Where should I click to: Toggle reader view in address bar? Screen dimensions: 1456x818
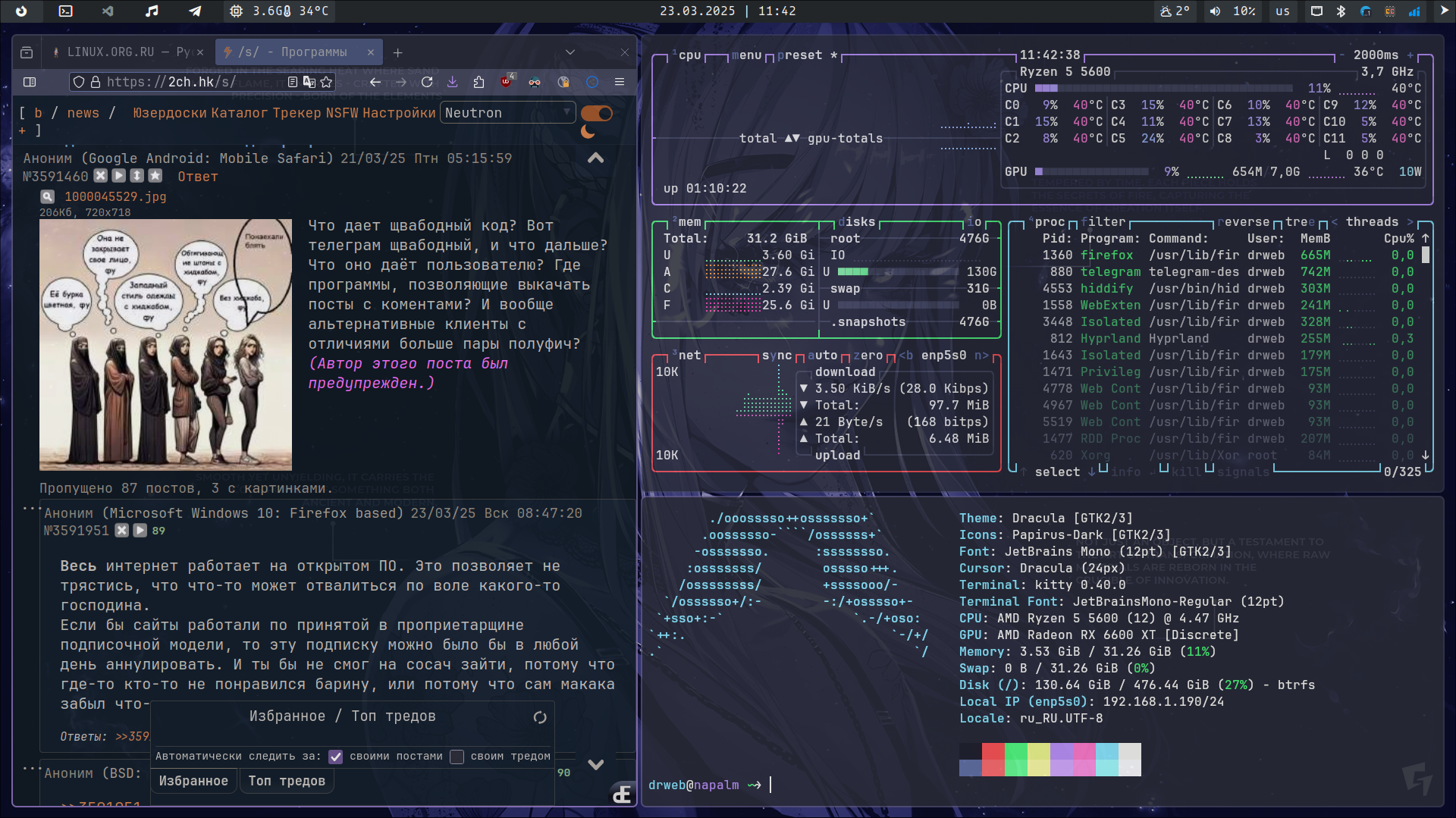click(293, 82)
